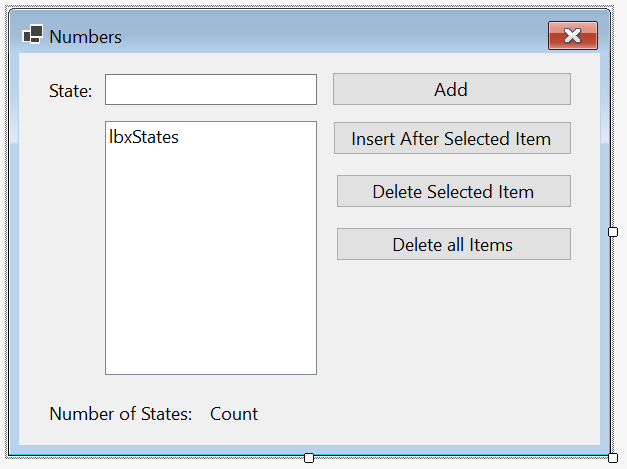Viewport: 627px width, 469px height.
Task: Select the Count label
Action: (234, 414)
